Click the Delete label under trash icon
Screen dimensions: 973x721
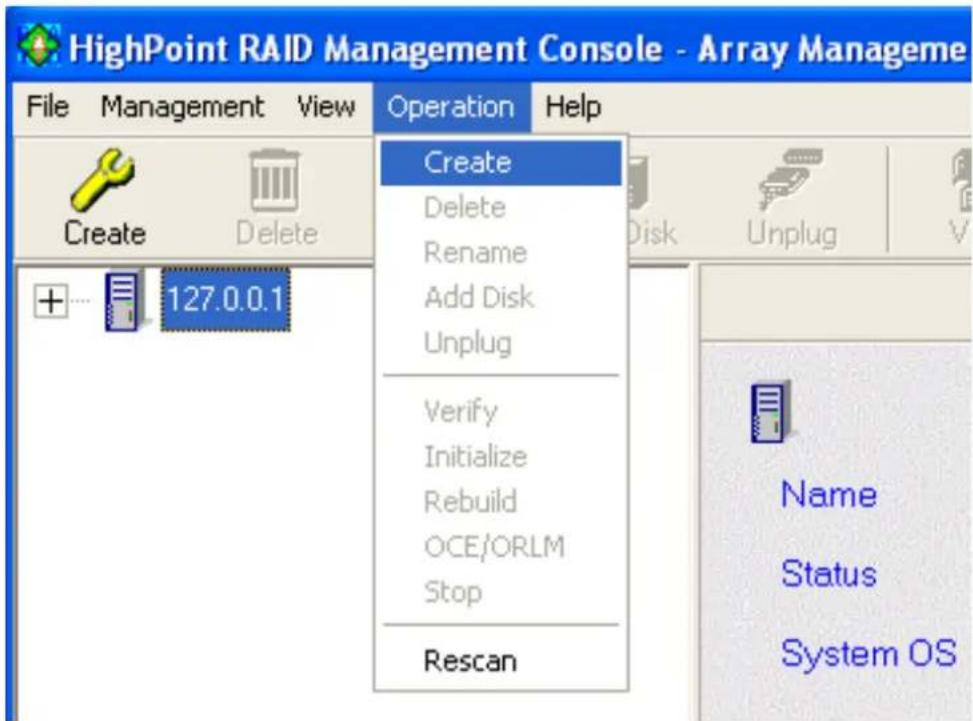click(277, 234)
